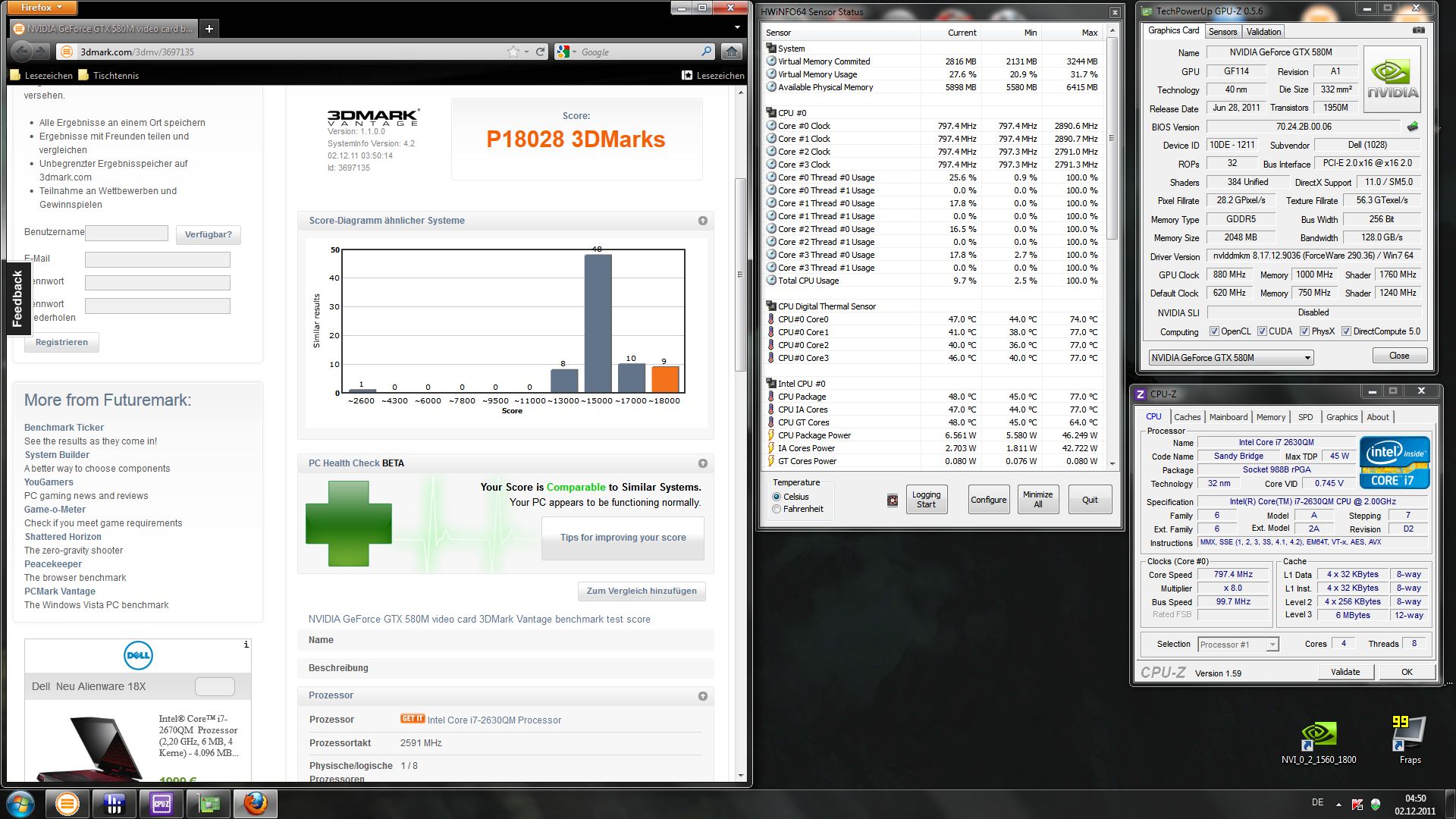Open the SPD tab in CPU-Z
Viewport: 1456px width, 819px height.
(1305, 417)
